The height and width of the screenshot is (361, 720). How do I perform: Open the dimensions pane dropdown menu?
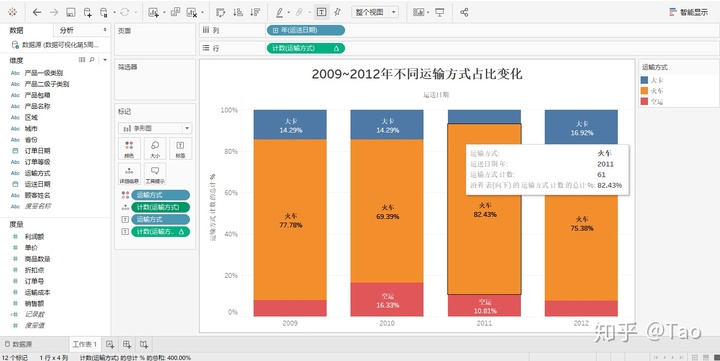pyautogui.click(x=105, y=60)
